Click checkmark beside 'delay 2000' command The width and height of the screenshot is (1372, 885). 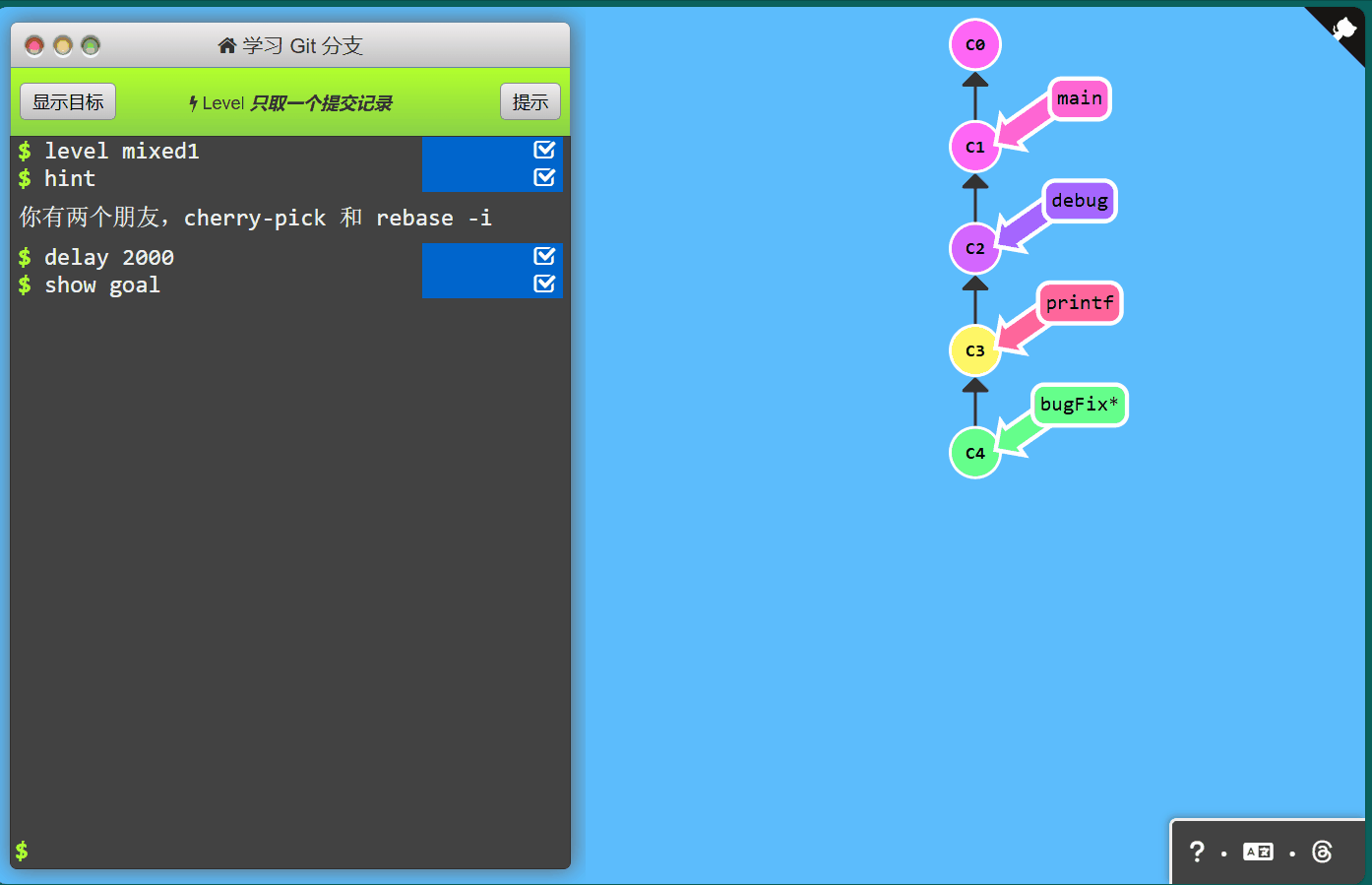pyautogui.click(x=544, y=256)
